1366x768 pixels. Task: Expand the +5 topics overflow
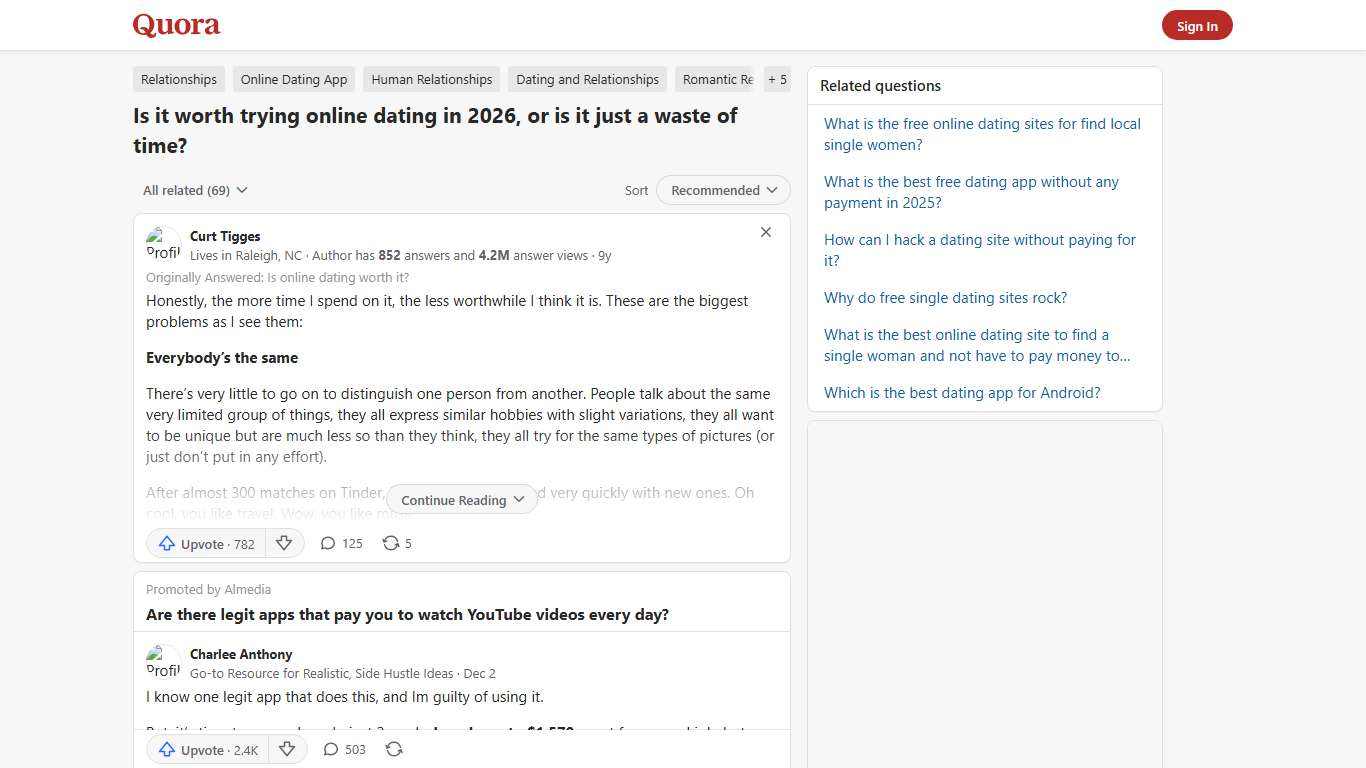pyautogui.click(x=777, y=79)
